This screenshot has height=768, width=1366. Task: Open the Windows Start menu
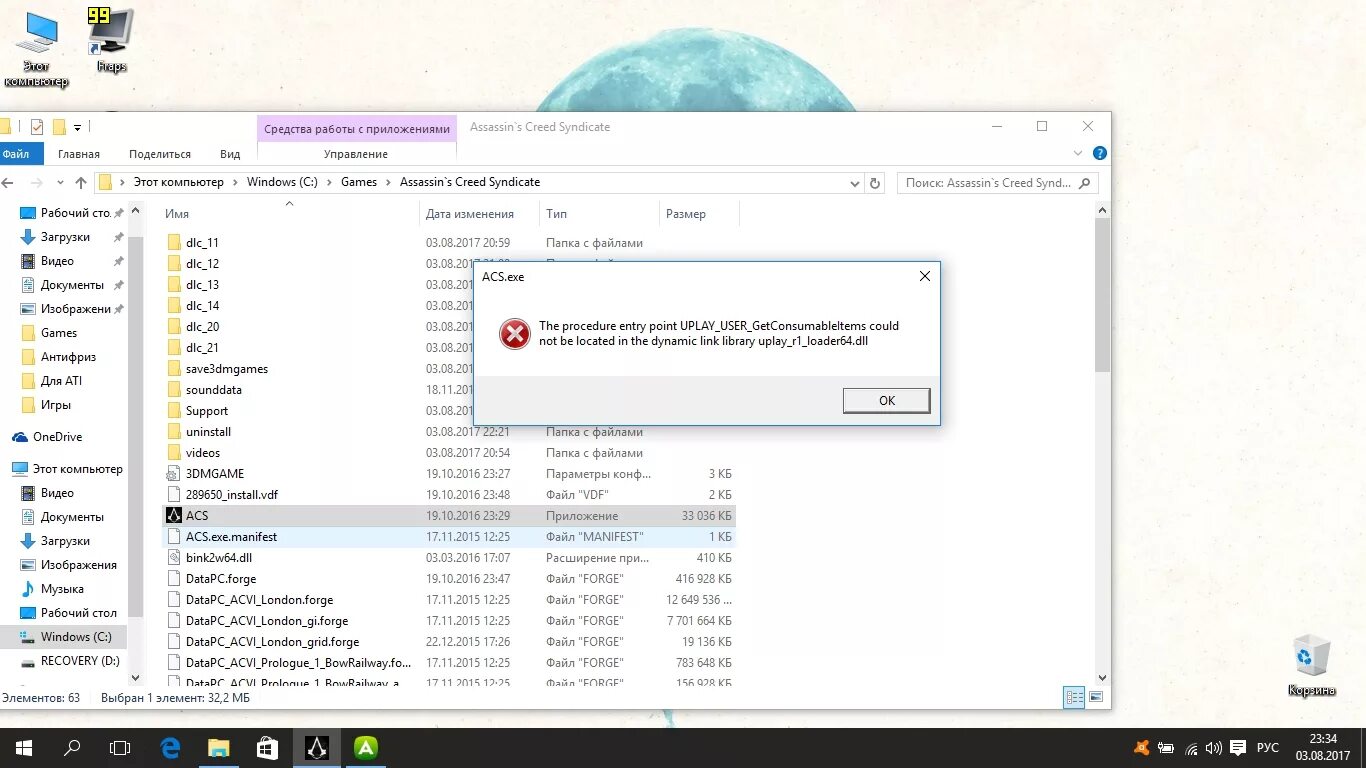coord(24,748)
